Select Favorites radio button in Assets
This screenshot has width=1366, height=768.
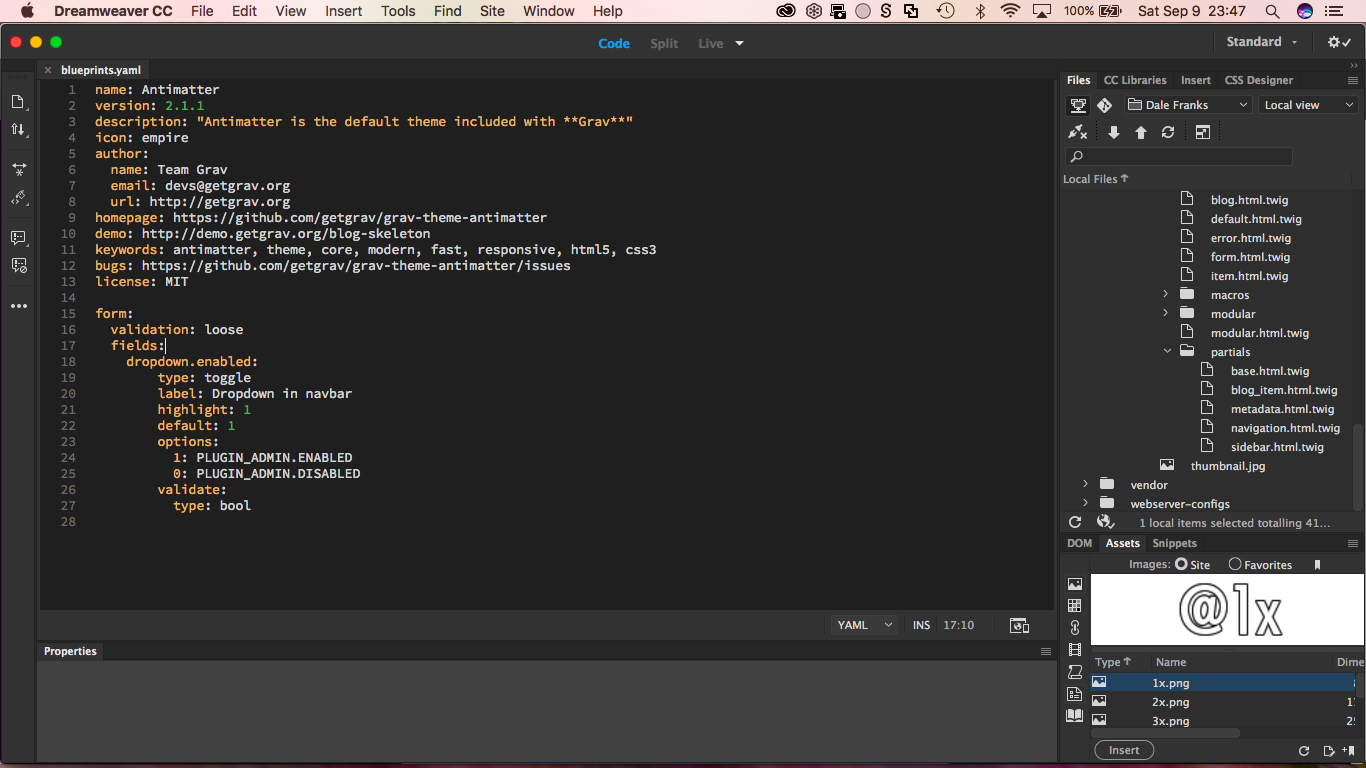[1235, 565]
